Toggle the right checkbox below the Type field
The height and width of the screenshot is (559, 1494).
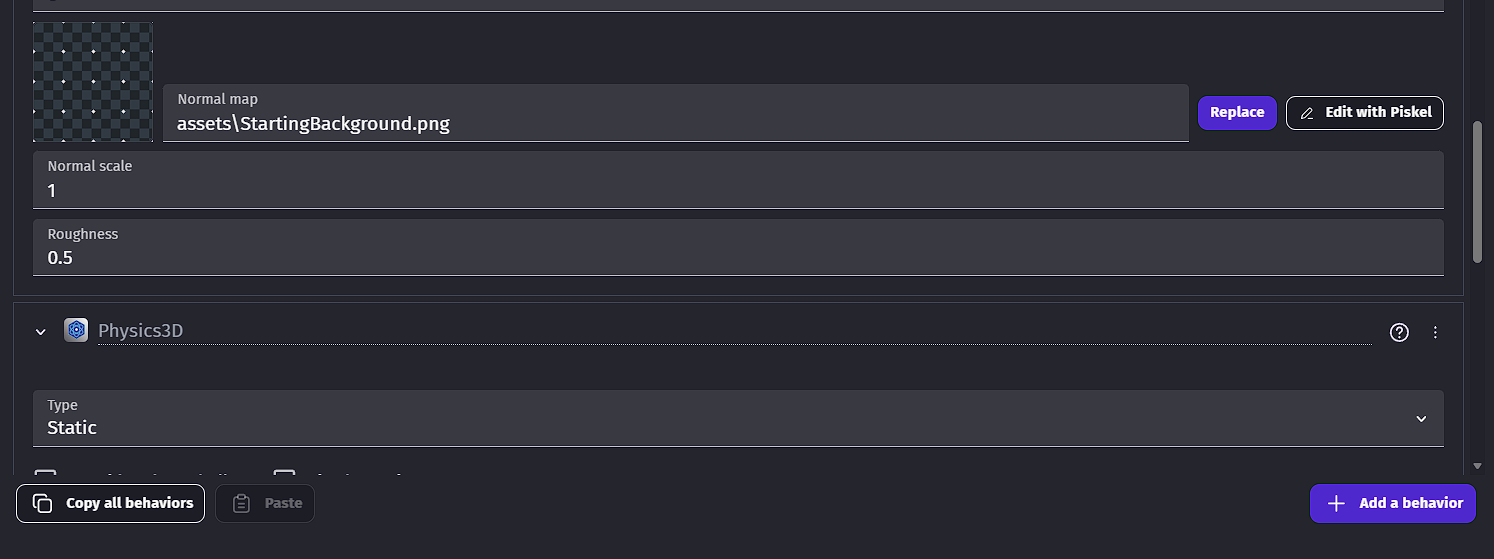click(x=285, y=474)
